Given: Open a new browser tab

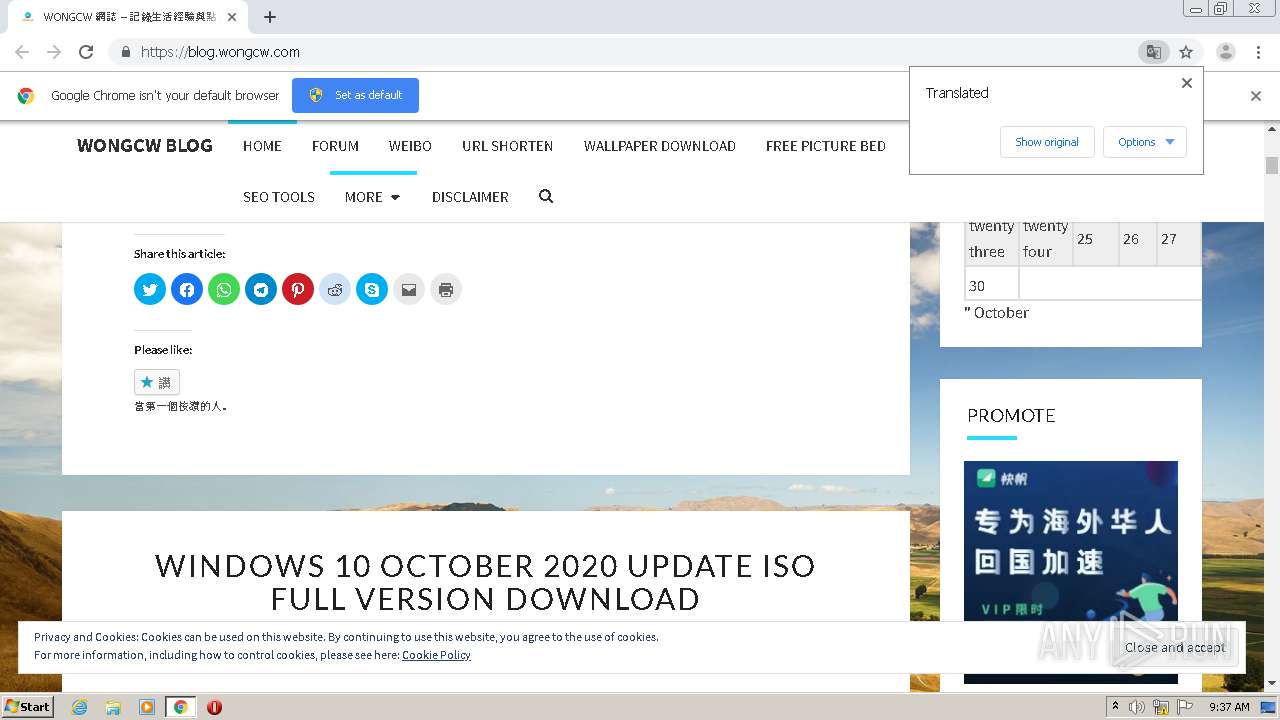Looking at the screenshot, I should pos(270,17).
